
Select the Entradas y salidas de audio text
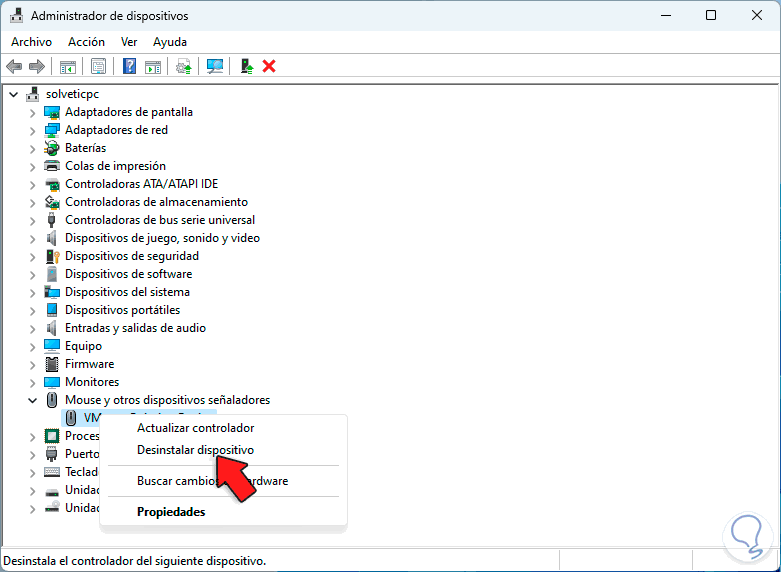135,328
